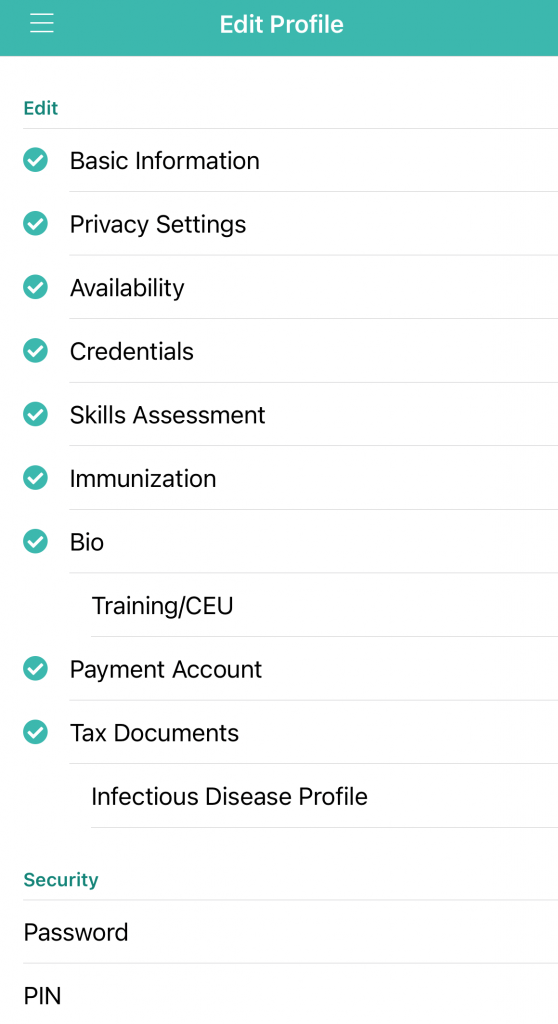The height and width of the screenshot is (1024, 558).
Task: Tap the Privacy Settings checkmark icon
Action: [35, 223]
